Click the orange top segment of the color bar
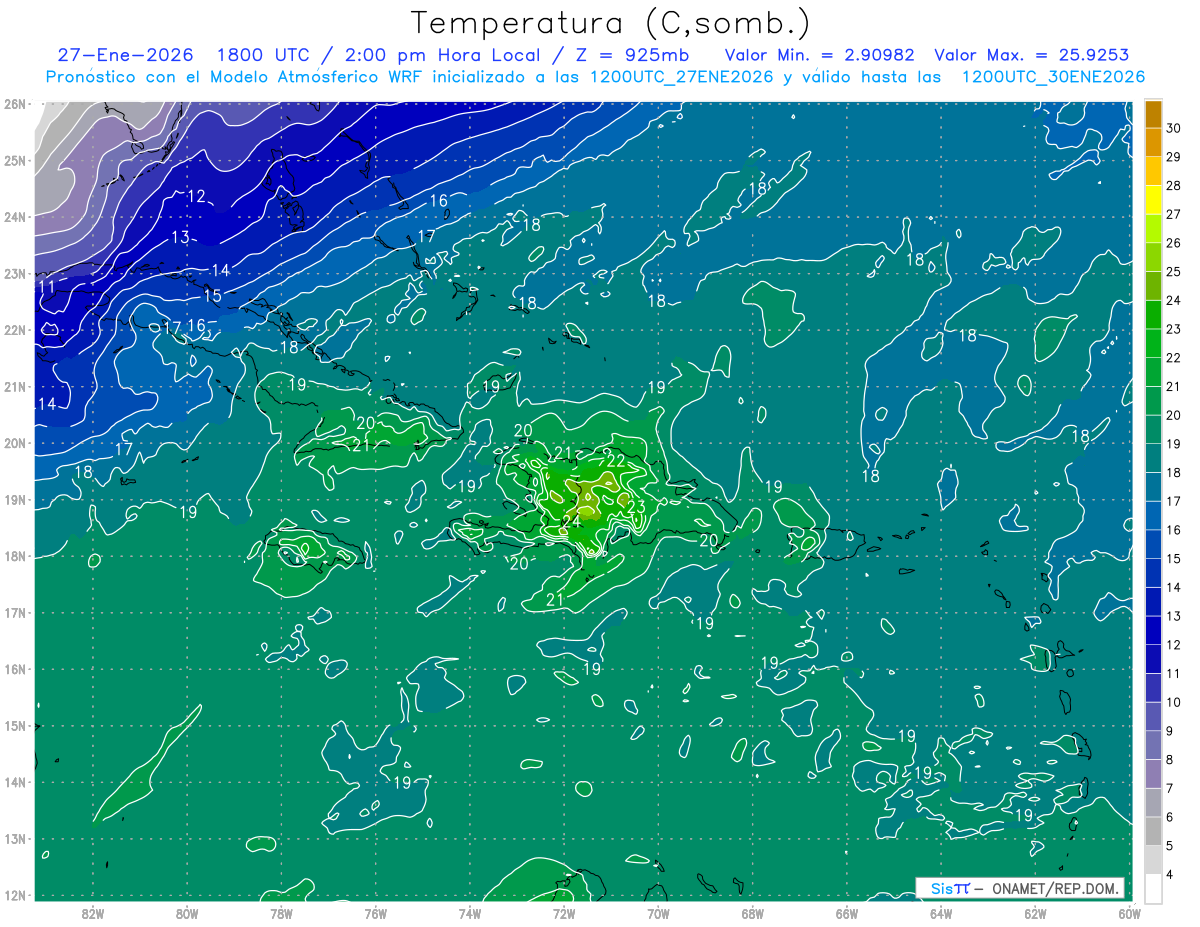 [x=1153, y=114]
